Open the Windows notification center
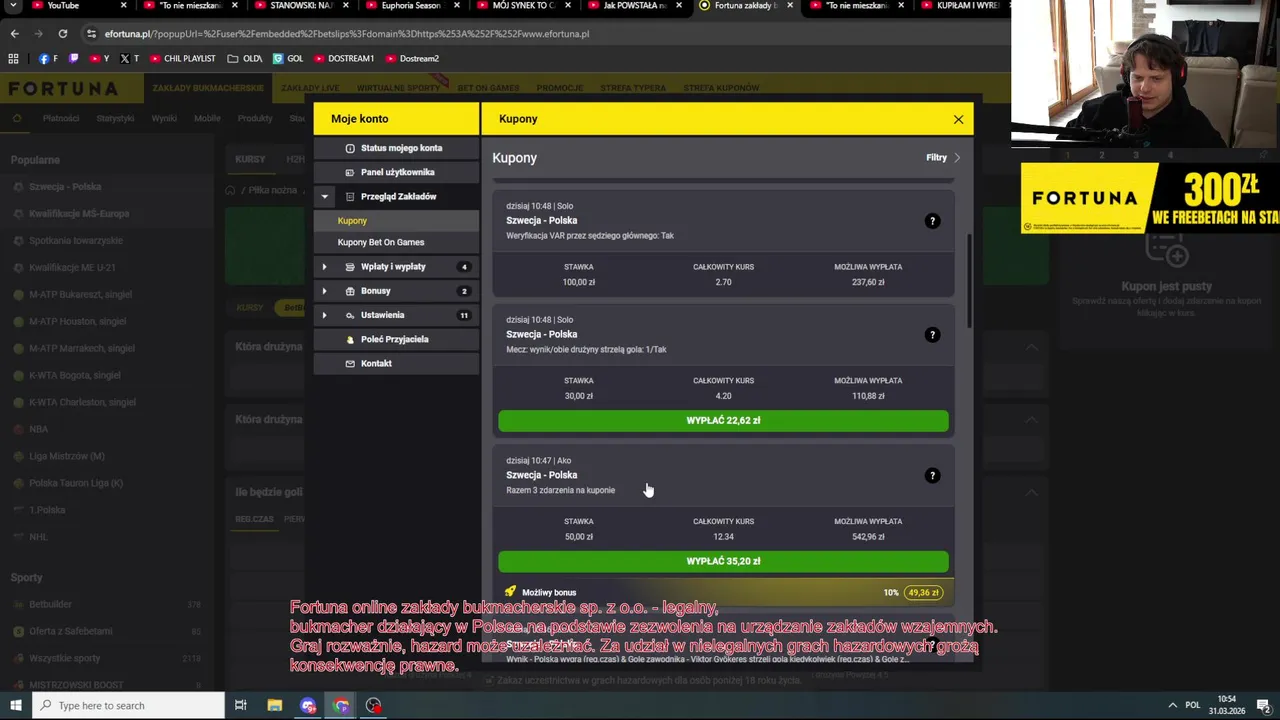This screenshot has height=720, width=1280. click(1264, 706)
